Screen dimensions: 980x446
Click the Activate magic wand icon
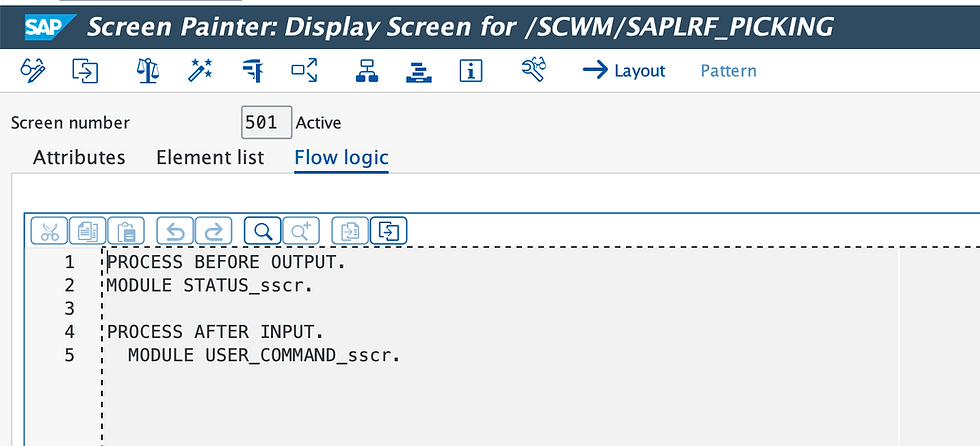pyautogui.click(x=200, y=70)
